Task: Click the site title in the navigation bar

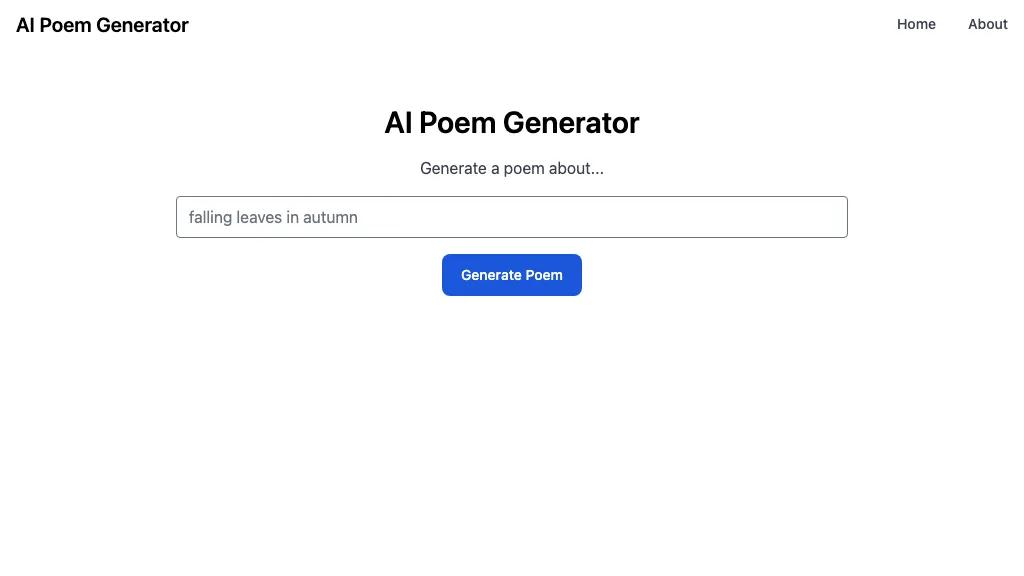Action: 101,24
